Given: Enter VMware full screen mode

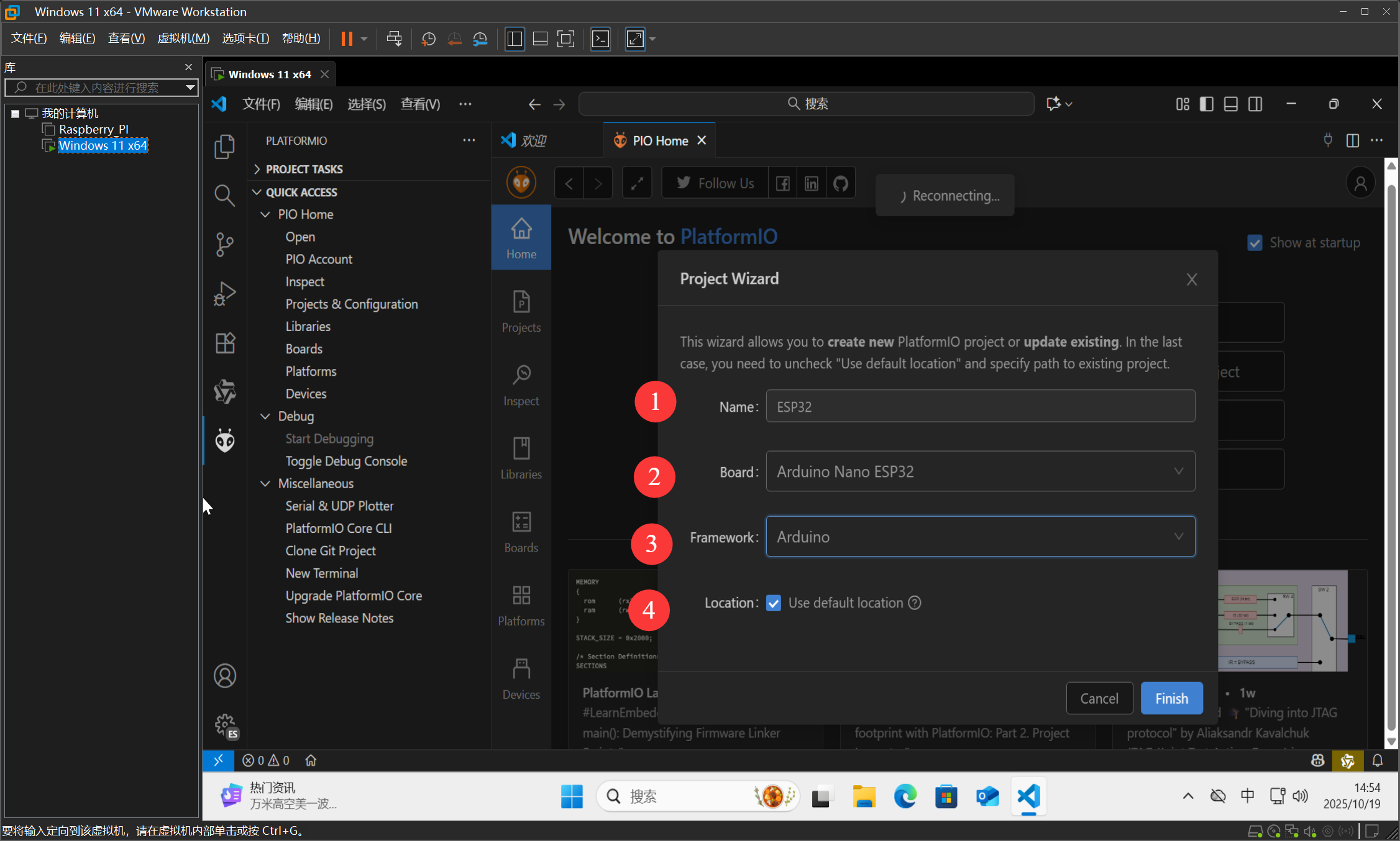Looking at the screenshot, I should pos(565,39).
